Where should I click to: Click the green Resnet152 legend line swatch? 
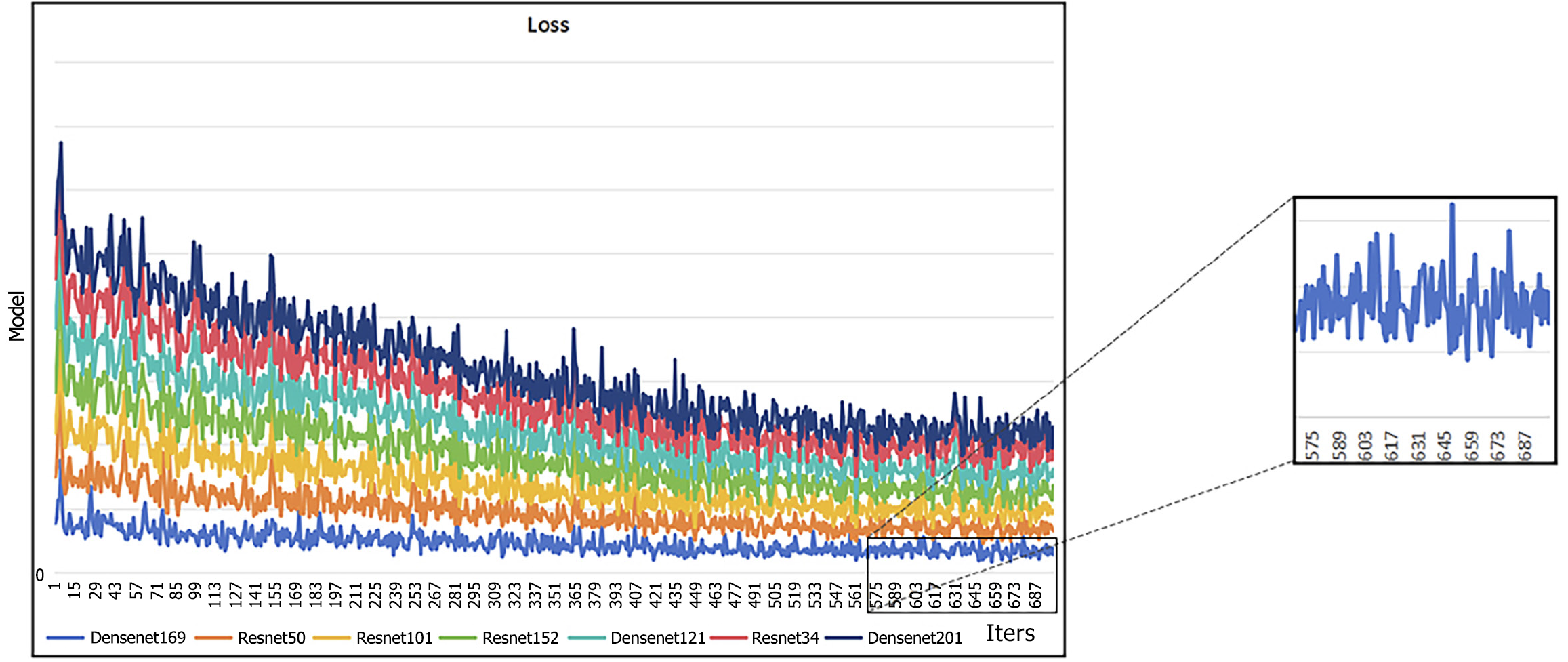[458, 638]
